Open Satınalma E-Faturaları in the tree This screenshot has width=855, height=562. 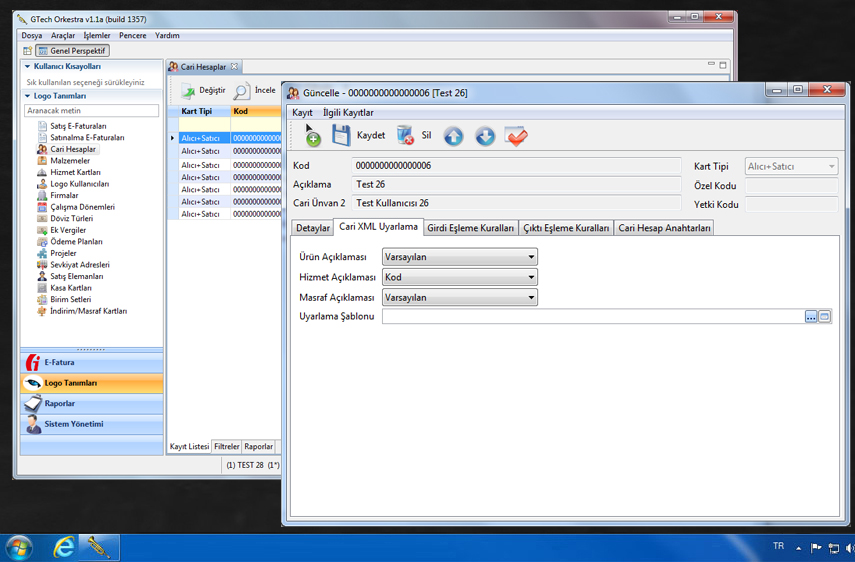point(87,137)
